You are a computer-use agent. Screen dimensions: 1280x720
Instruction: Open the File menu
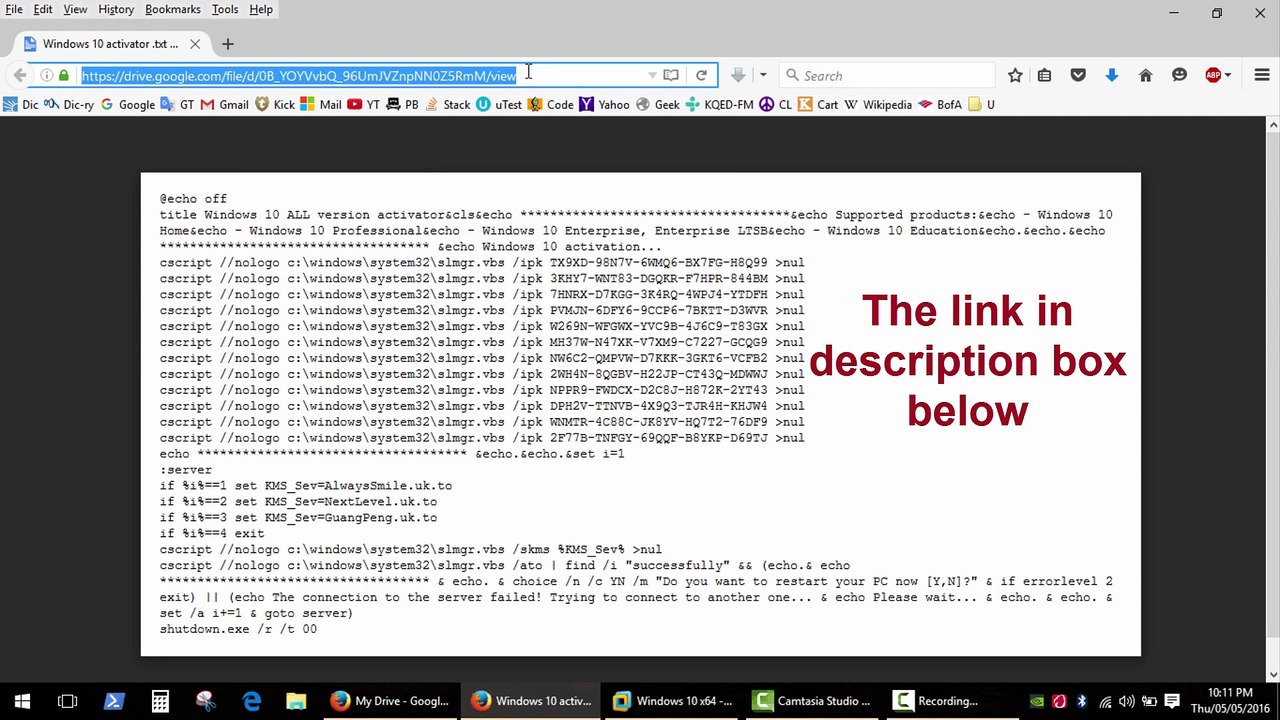pos(14,9)
